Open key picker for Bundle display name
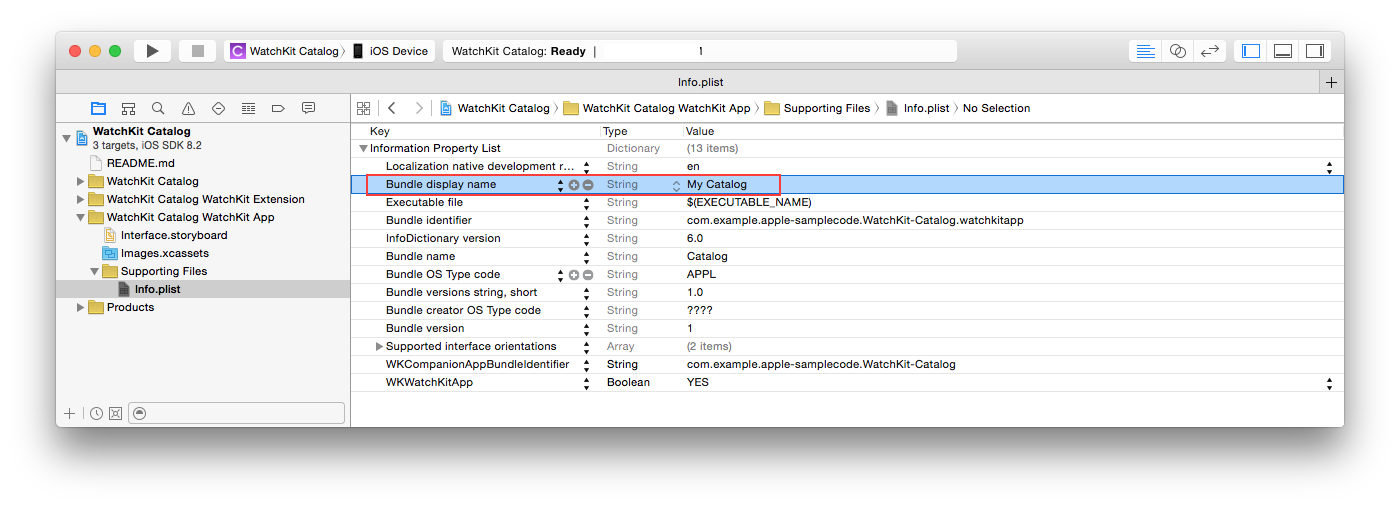 560,185
